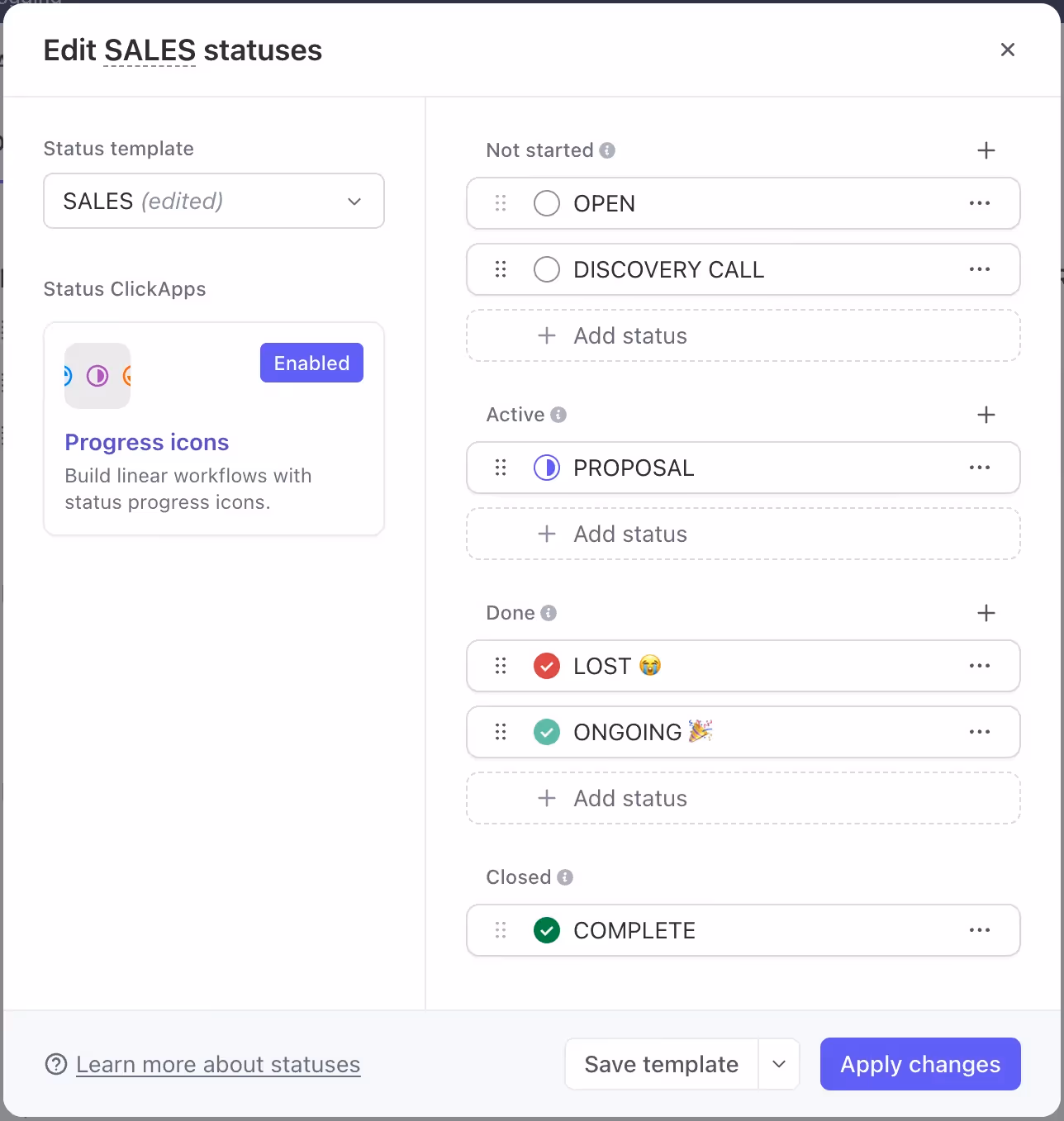Click the teal color icon of ONGOING status

click(x=546, y=732)
